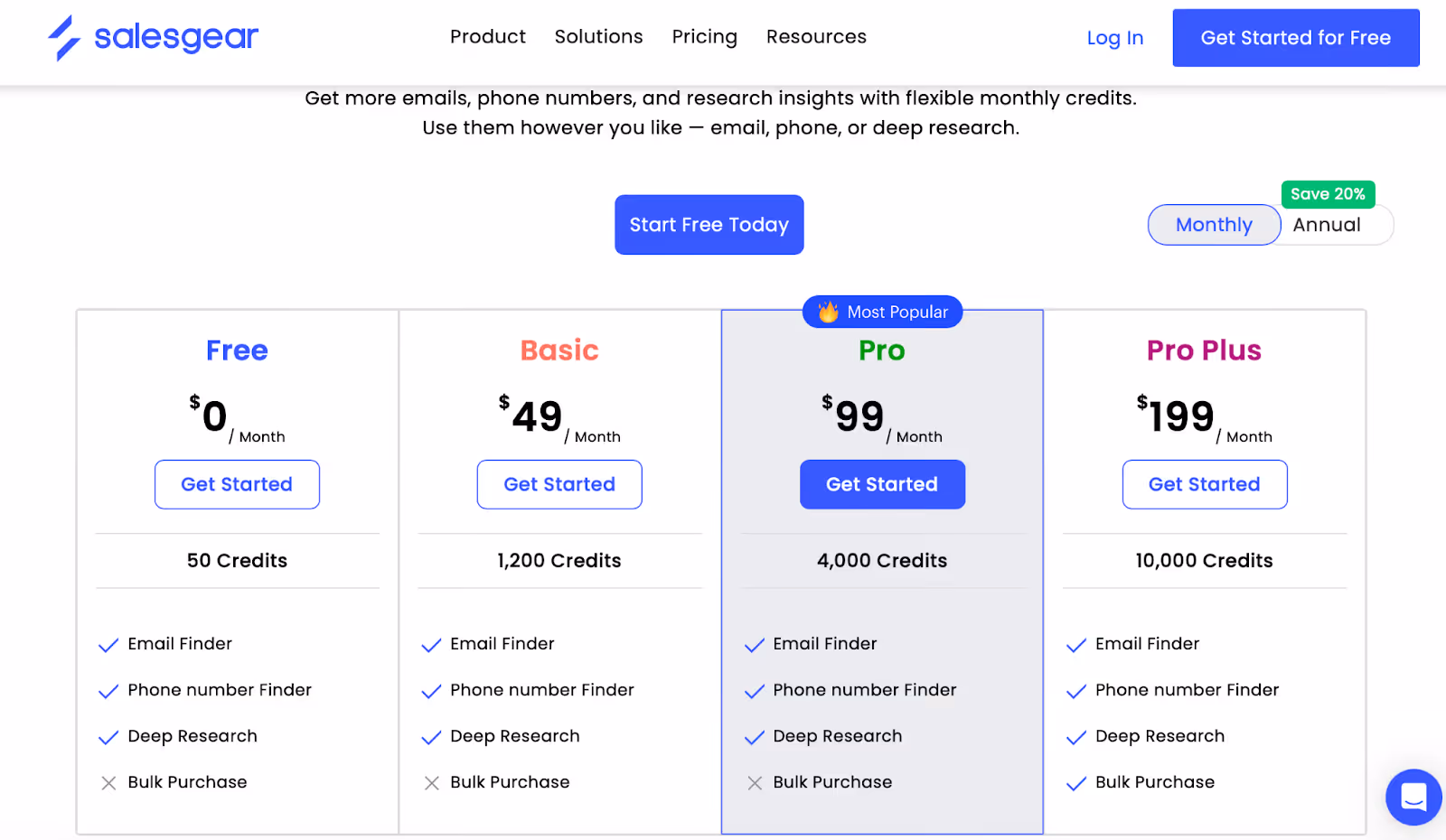Open the Product menu

[x=488, y=37]
